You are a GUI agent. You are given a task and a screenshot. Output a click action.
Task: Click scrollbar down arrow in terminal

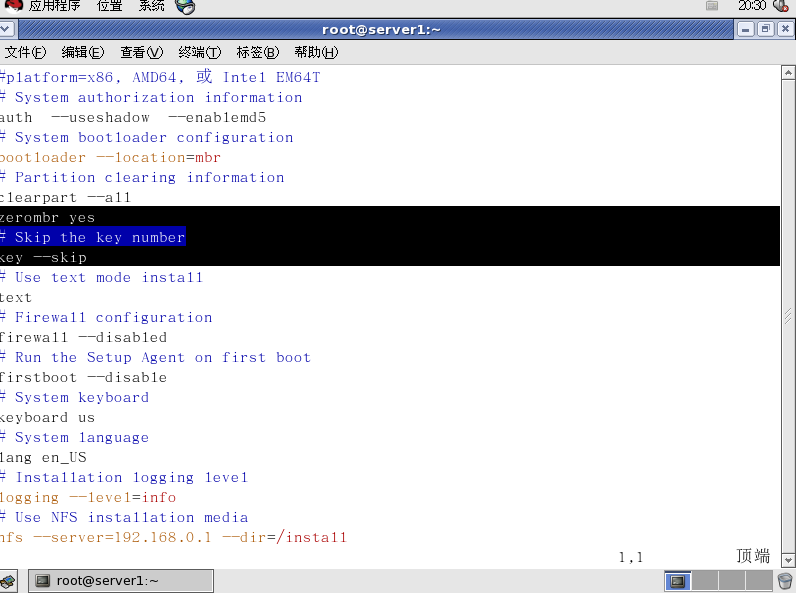788,561
